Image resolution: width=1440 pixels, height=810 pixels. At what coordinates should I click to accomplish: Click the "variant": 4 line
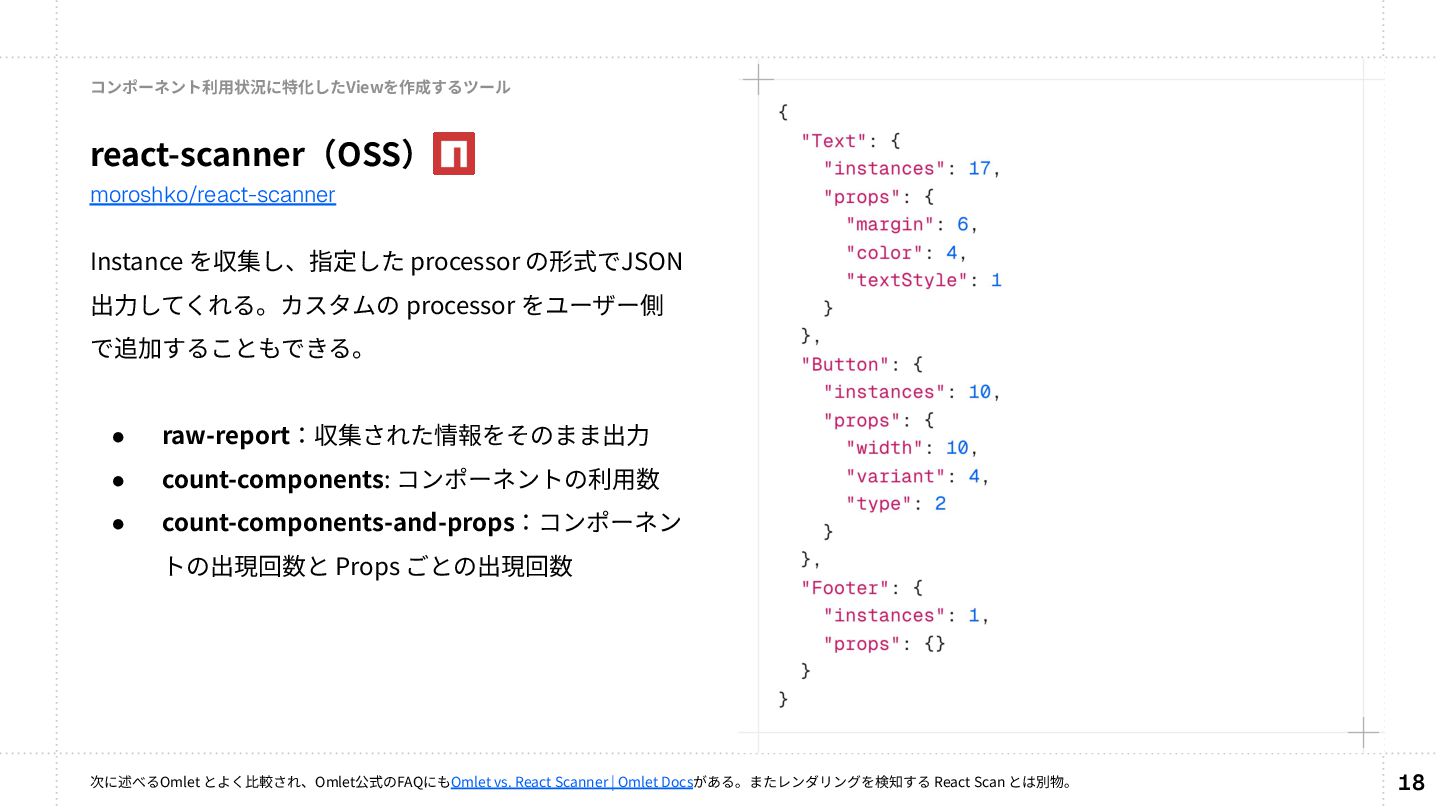917,476
